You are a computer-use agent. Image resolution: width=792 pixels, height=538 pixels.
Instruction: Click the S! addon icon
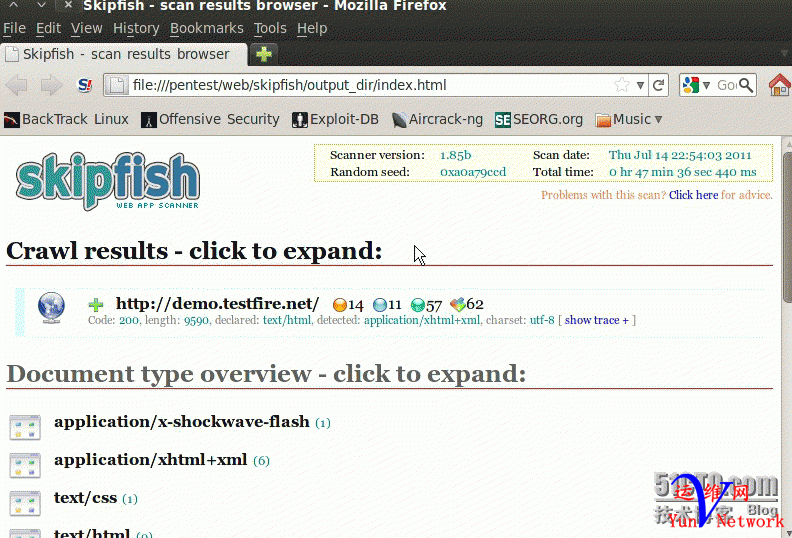coord(85,85)
